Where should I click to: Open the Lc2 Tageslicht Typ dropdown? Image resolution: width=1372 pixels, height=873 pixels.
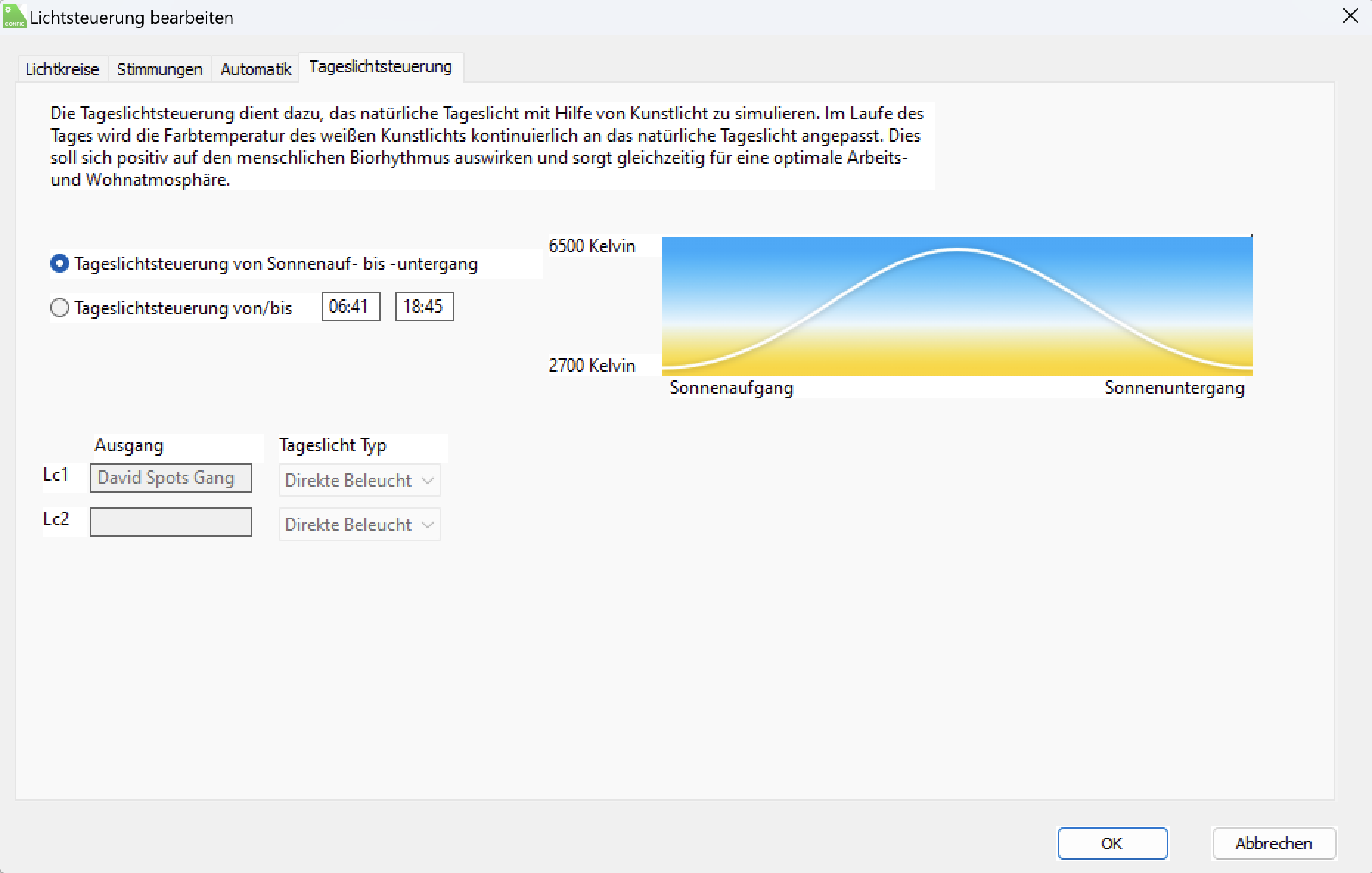(x=359, y=525)
